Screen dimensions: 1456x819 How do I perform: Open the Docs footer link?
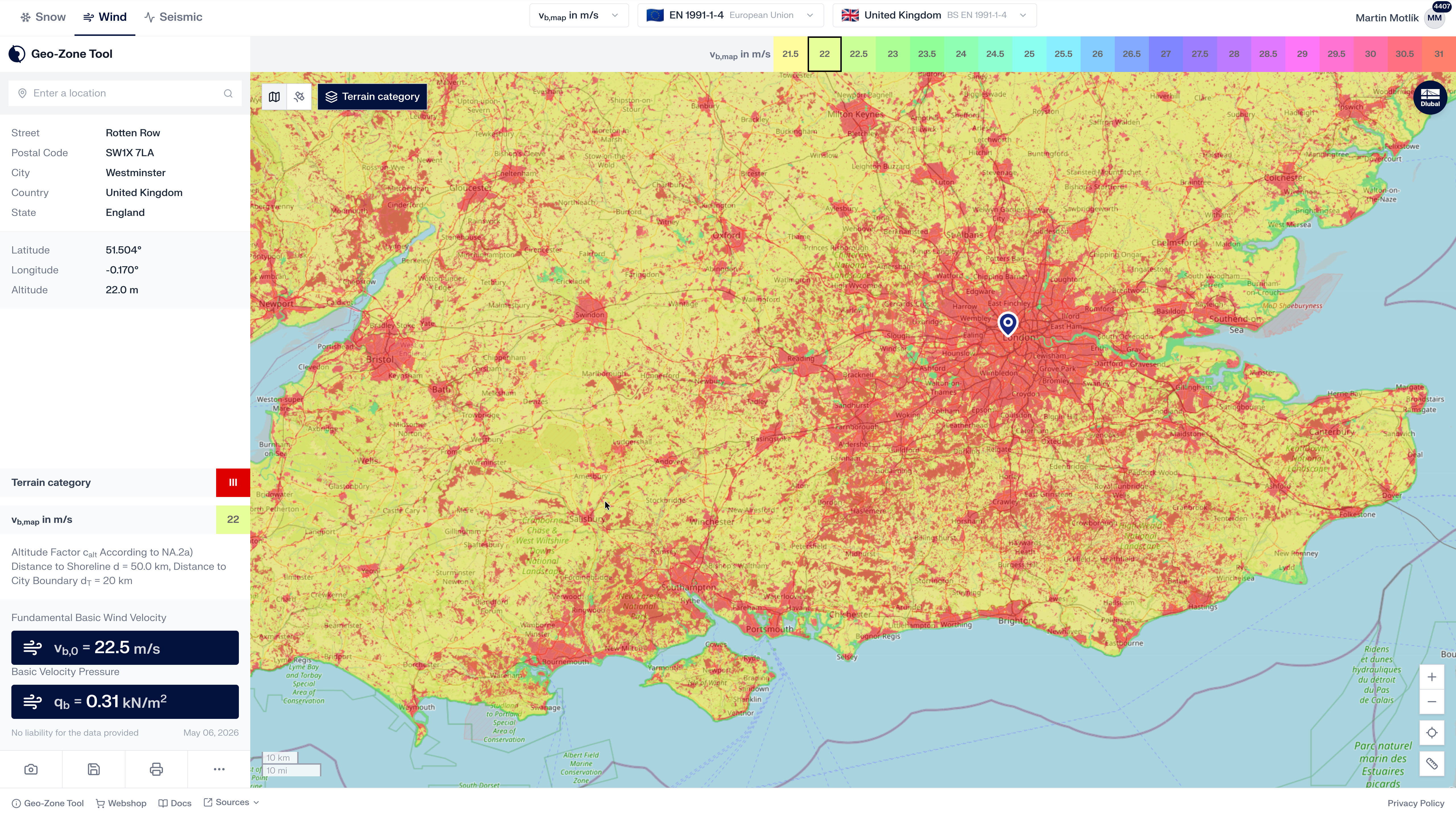(x=175, y=803)
